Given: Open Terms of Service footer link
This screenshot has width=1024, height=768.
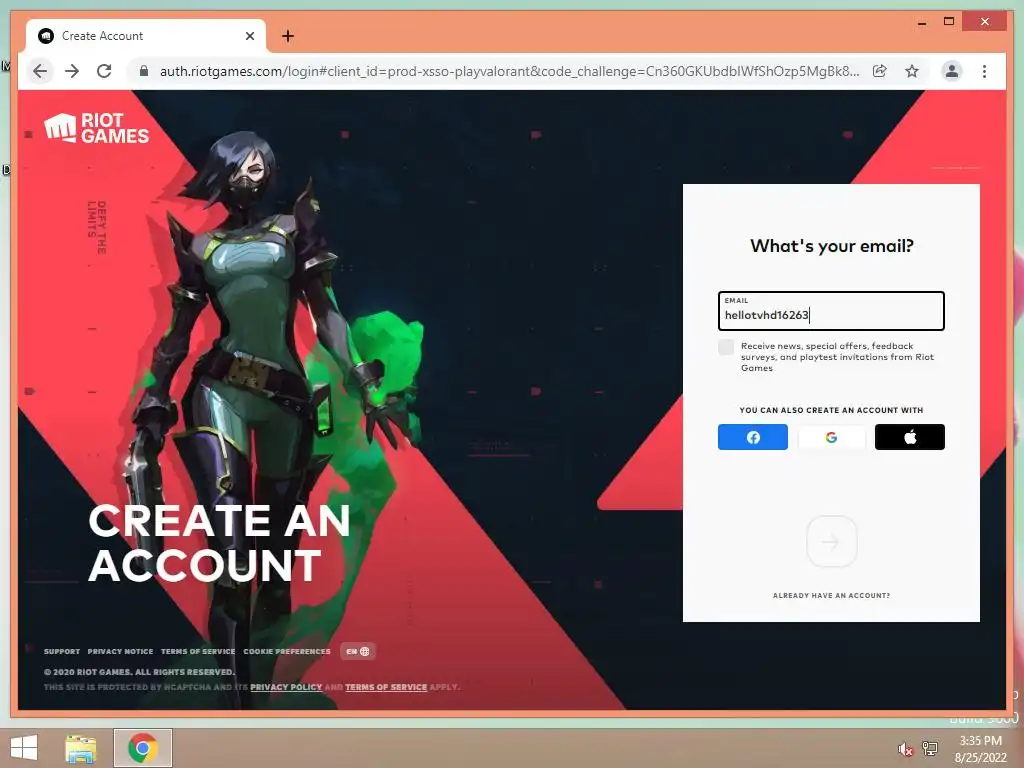Looking at the screenshot, I should [x=198, y=652].
